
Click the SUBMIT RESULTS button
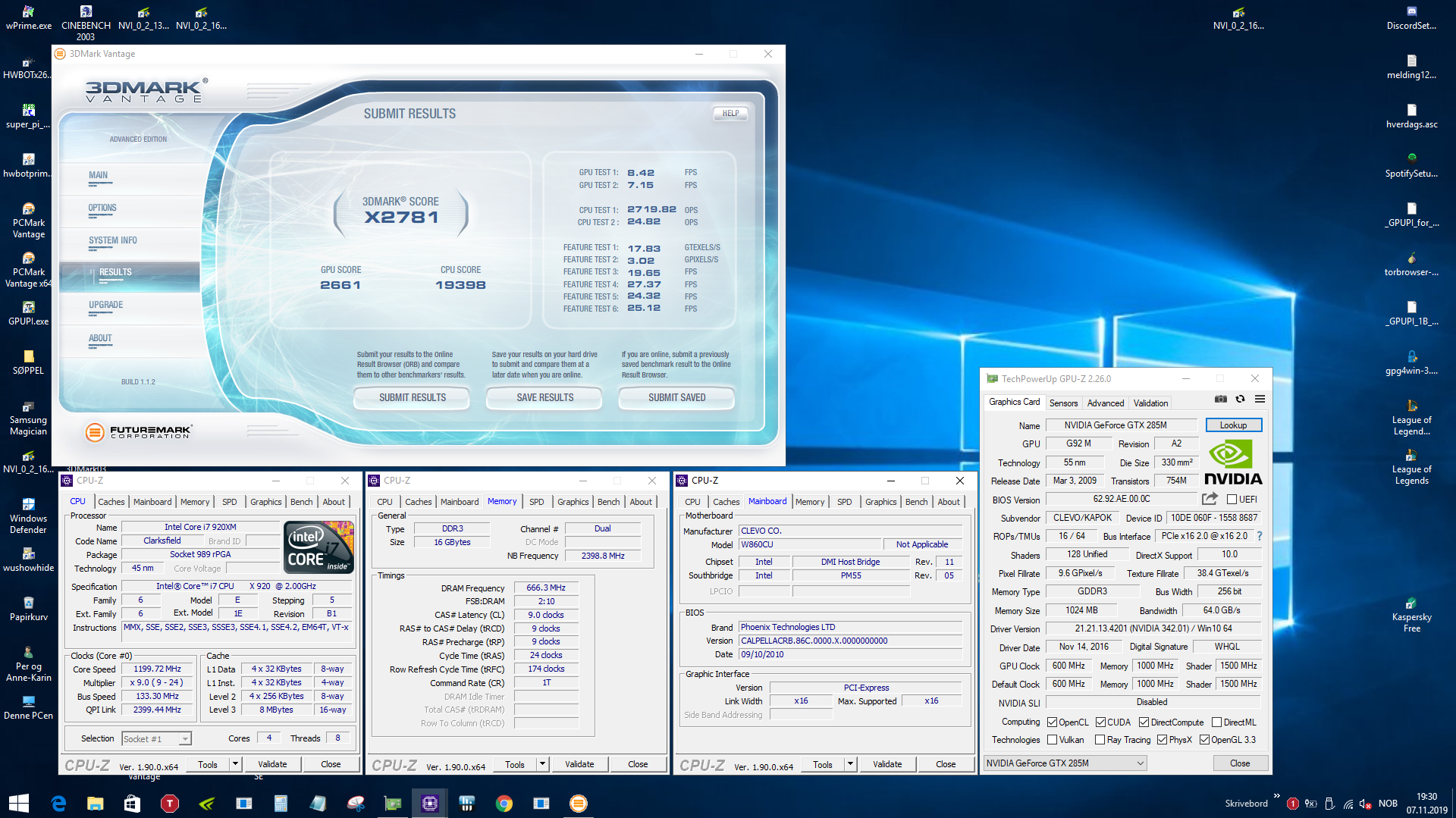413,397
